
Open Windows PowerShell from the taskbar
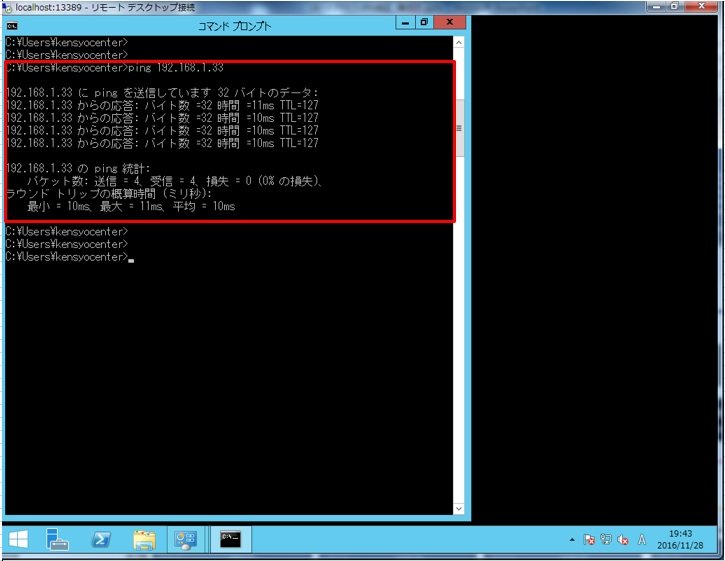tap(101, 540)
